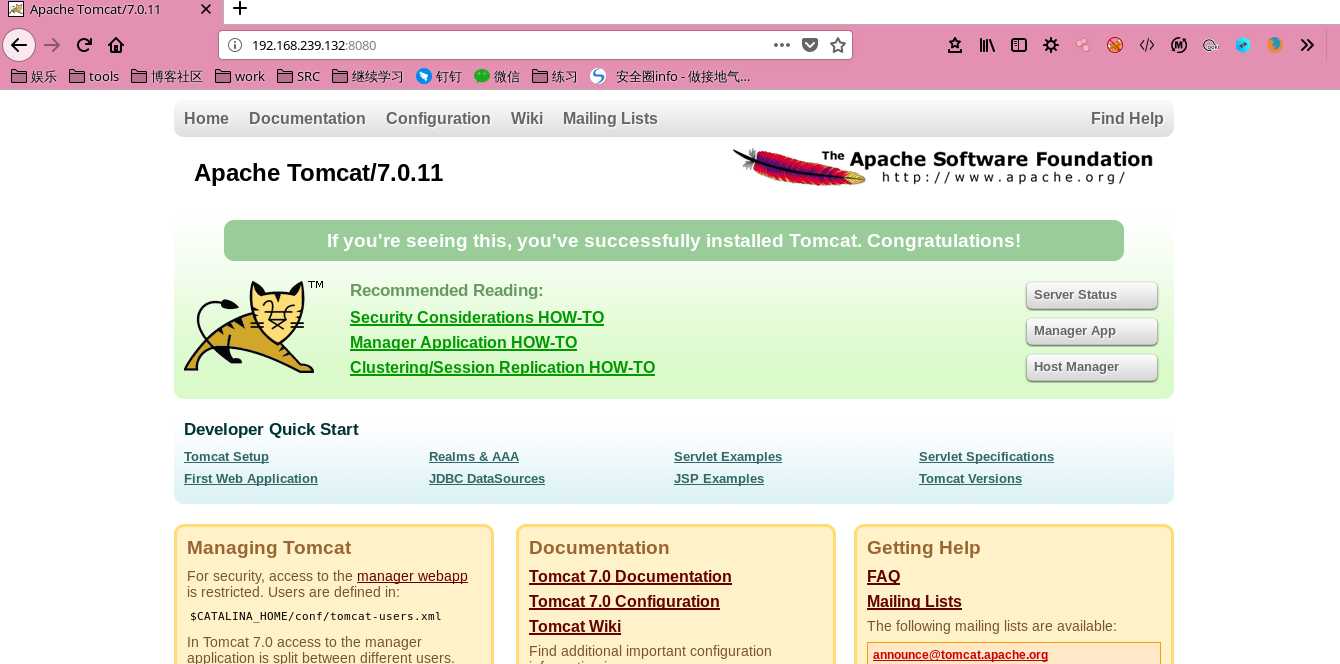Open announce@tomcat.apache.org mailing list
The width and height of the screenshot is (1340, 664).
[960, 655]
